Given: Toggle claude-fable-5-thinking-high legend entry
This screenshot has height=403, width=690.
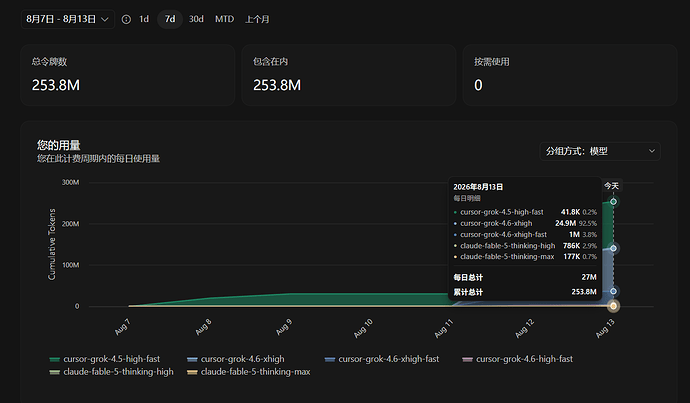Looking at the screenshot, I should pyautogui.click(x=112, y=372).
